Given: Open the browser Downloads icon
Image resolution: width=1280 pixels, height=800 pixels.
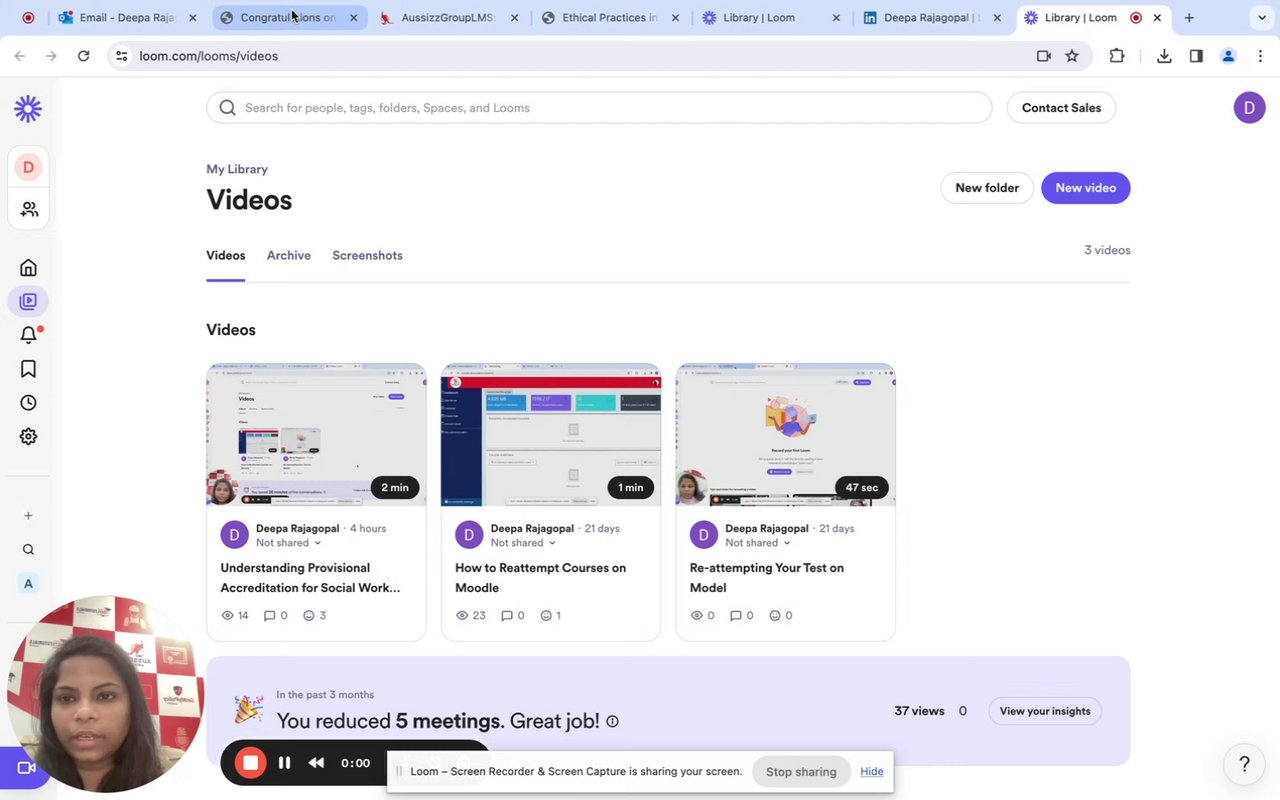Looking at the screenshot, I should [1164, 56].
